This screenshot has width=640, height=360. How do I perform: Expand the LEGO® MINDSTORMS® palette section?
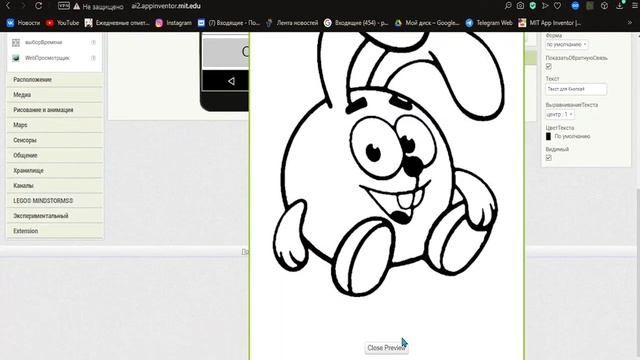(55, 200)
